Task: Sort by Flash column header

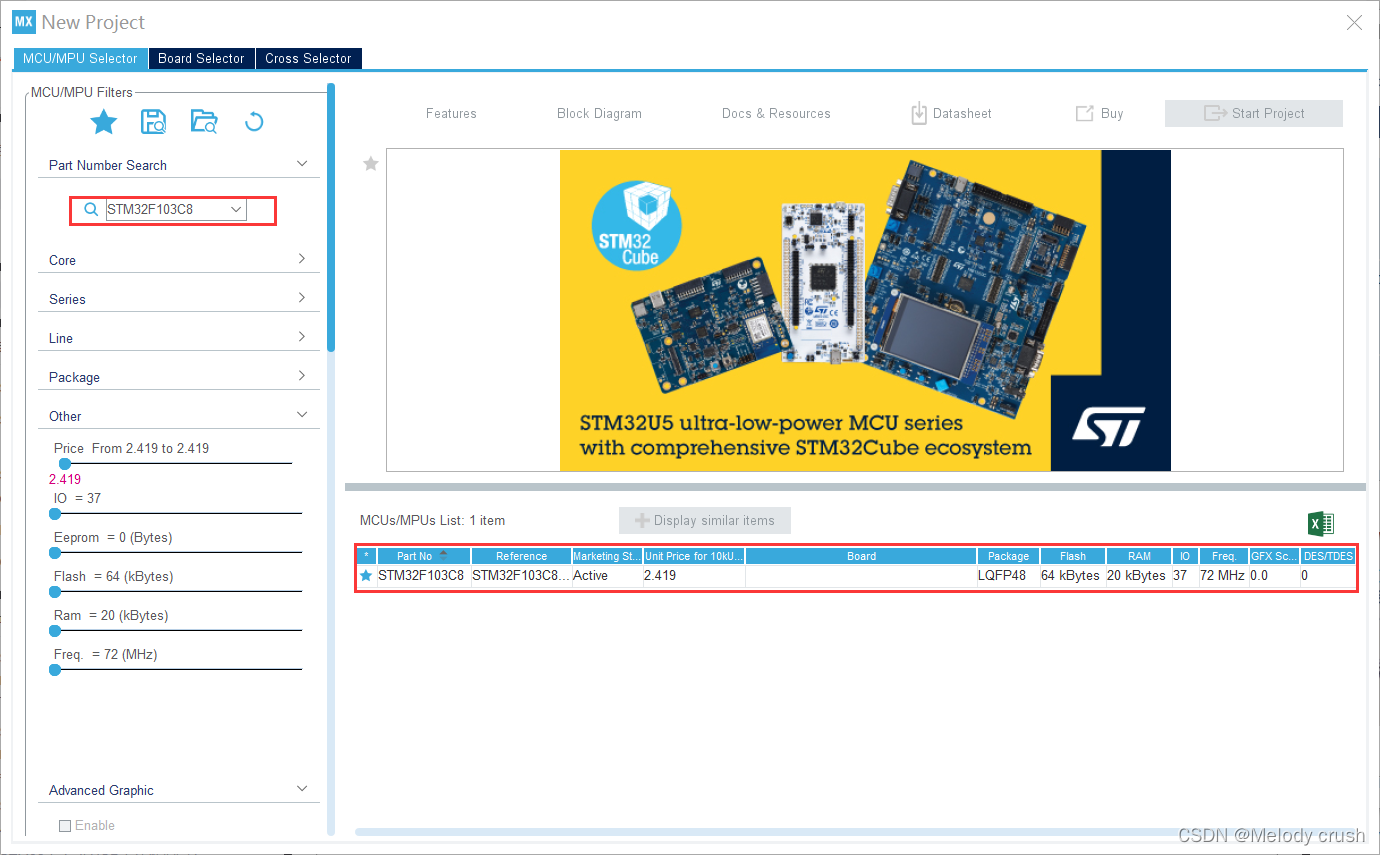Action: coord(1073,556)
